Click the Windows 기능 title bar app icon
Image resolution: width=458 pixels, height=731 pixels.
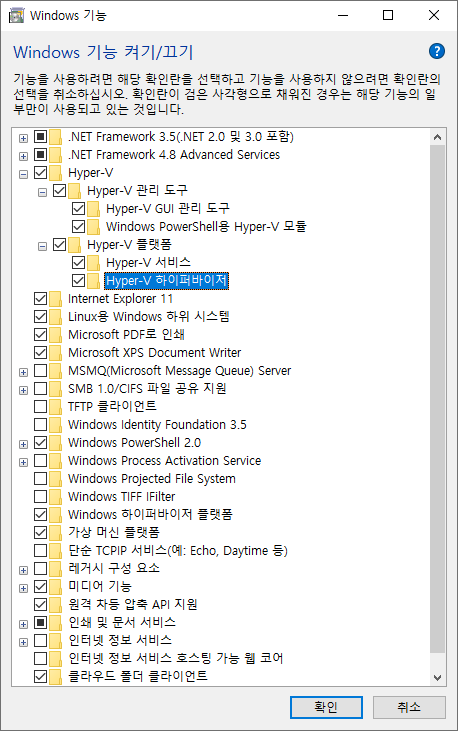tap(16, 15)
